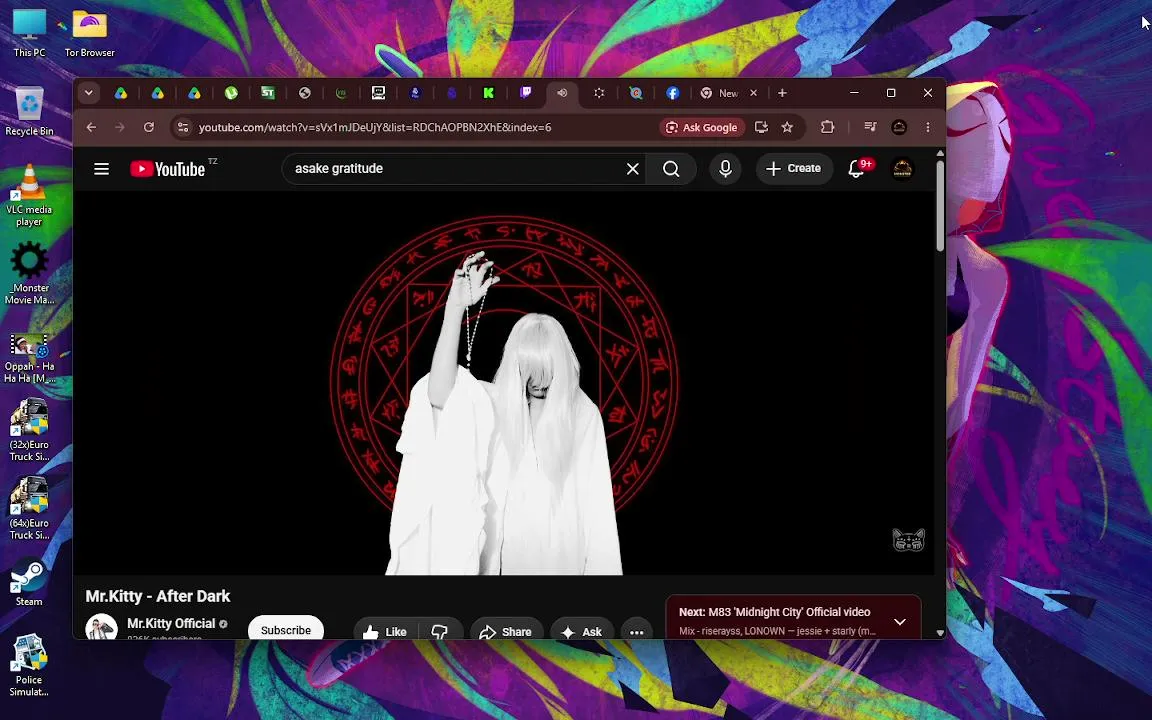Select Police Simulator desktop shortcut
The image size is (1152, 720).
pyautogui.click(x=29, y=665)
